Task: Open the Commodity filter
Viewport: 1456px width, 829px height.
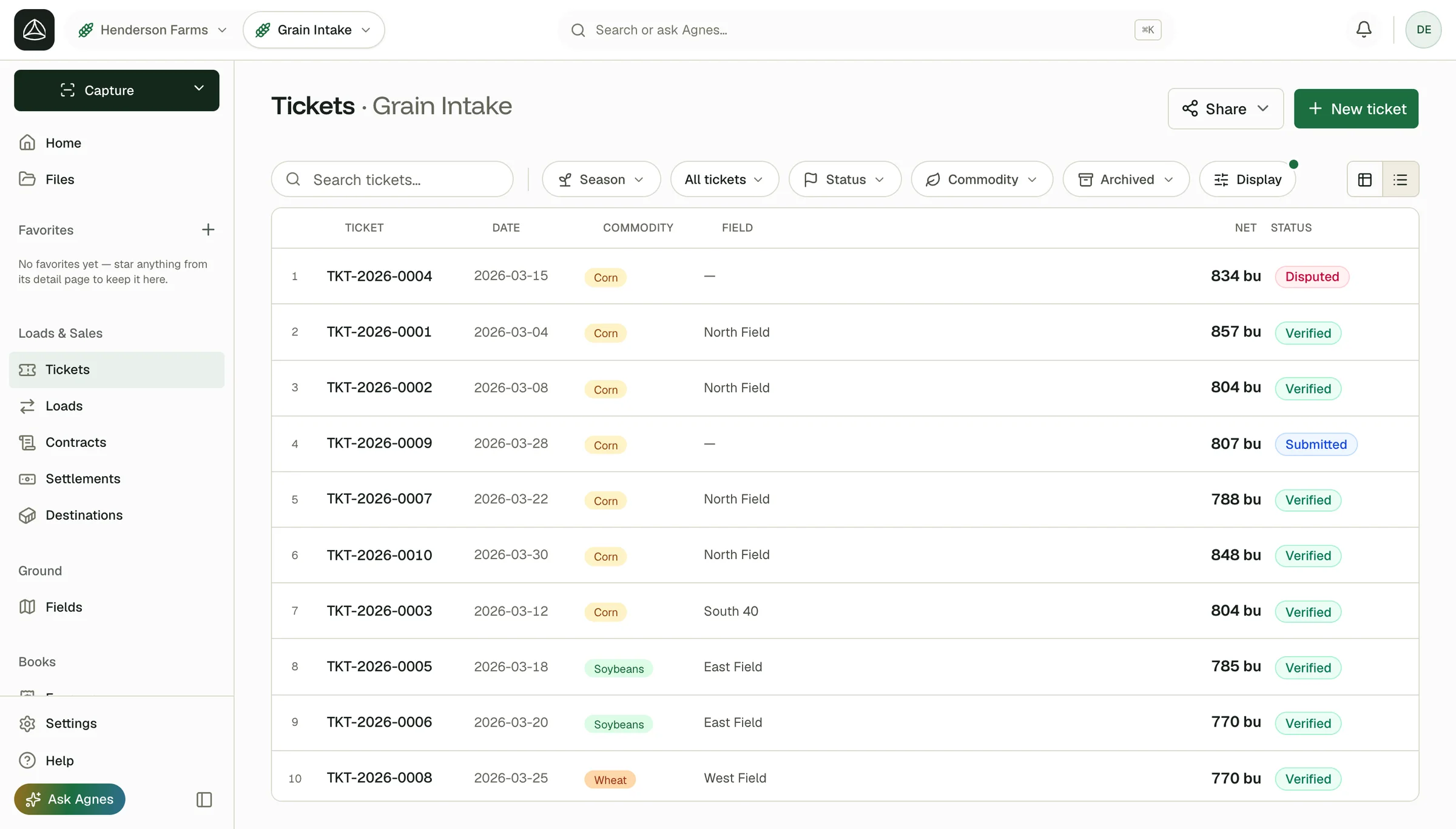Action: pyautogui.click(x=982, y=180)
